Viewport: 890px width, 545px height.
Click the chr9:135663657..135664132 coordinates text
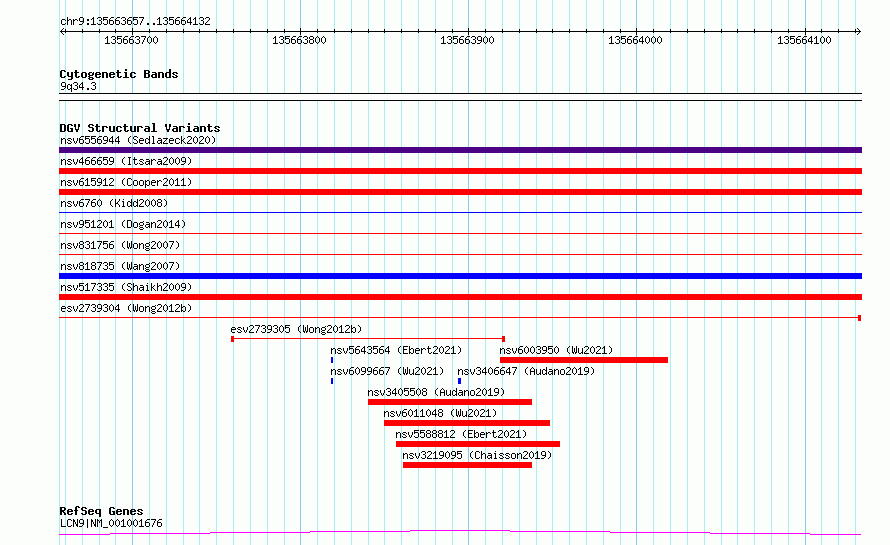pyautogui.click(x=135, y=22)
